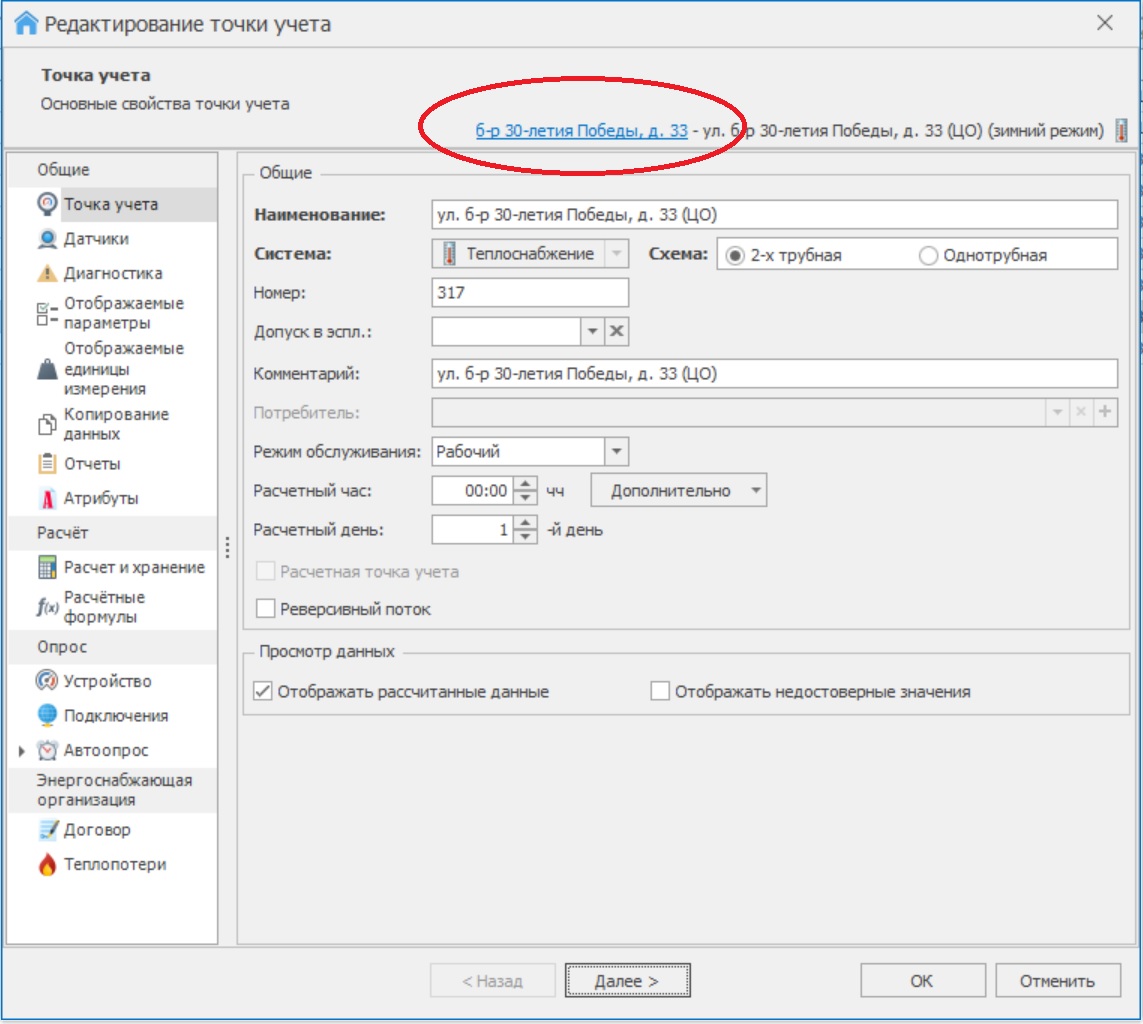This screenshot has width=1143, height=1024.
Task: Select the Теплопотери flame icon
Action: [x=47, y=865]
